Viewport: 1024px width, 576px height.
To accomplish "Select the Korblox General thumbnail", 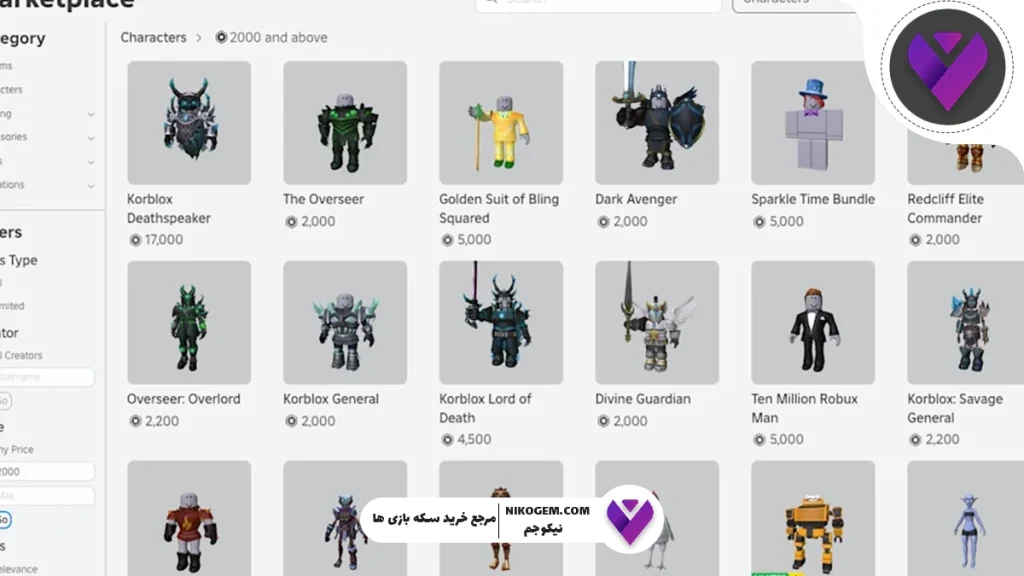I will tap(345, 323).
